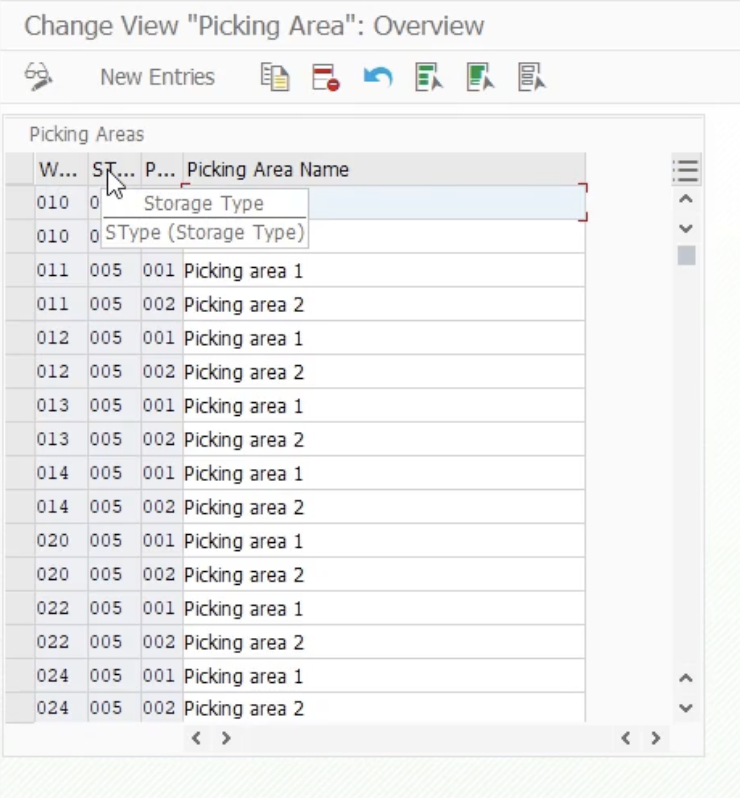
Task: Click the Select All toolbar icon
Action: [429, 77]
